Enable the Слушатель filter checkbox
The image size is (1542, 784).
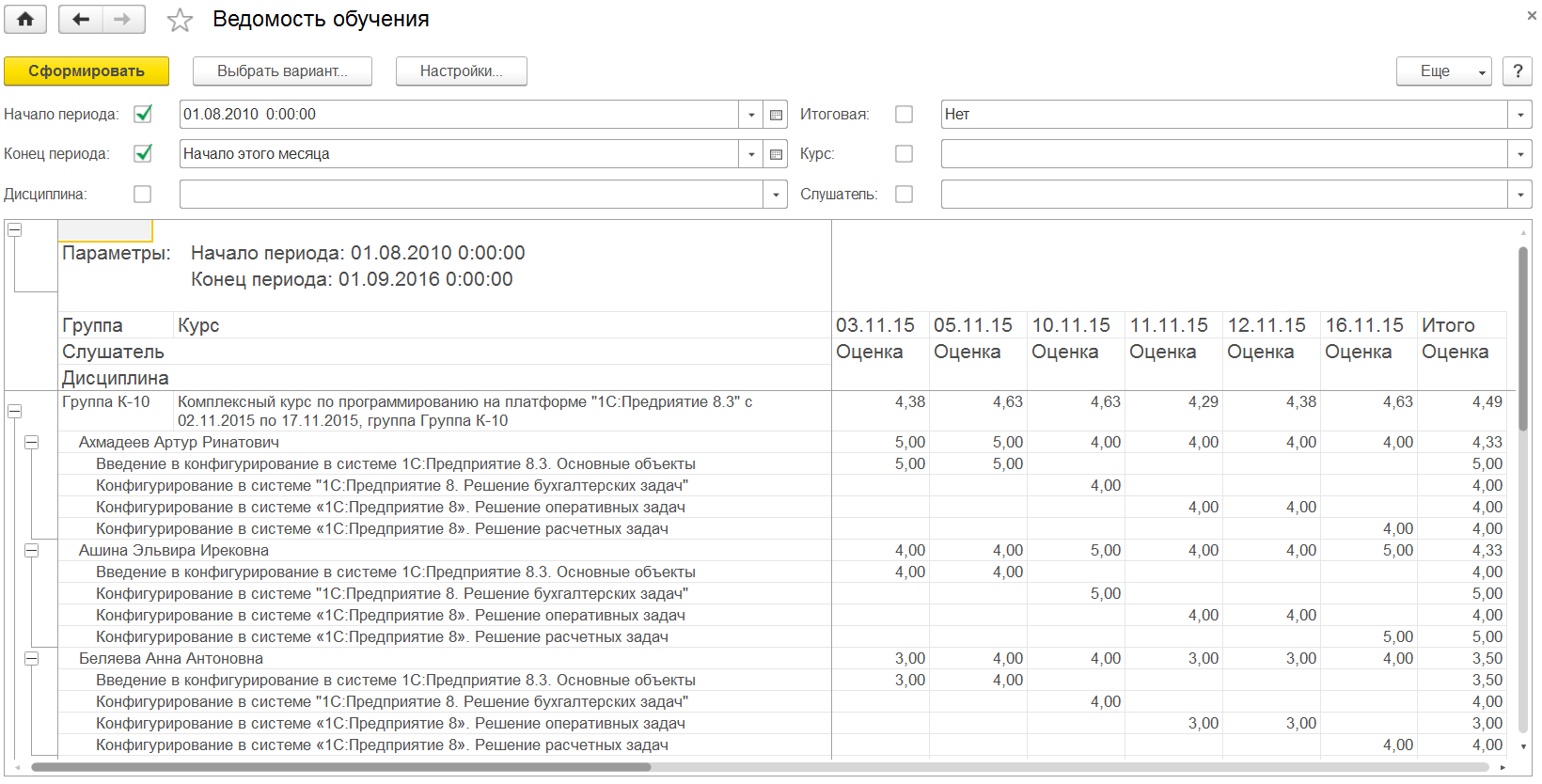904,194
